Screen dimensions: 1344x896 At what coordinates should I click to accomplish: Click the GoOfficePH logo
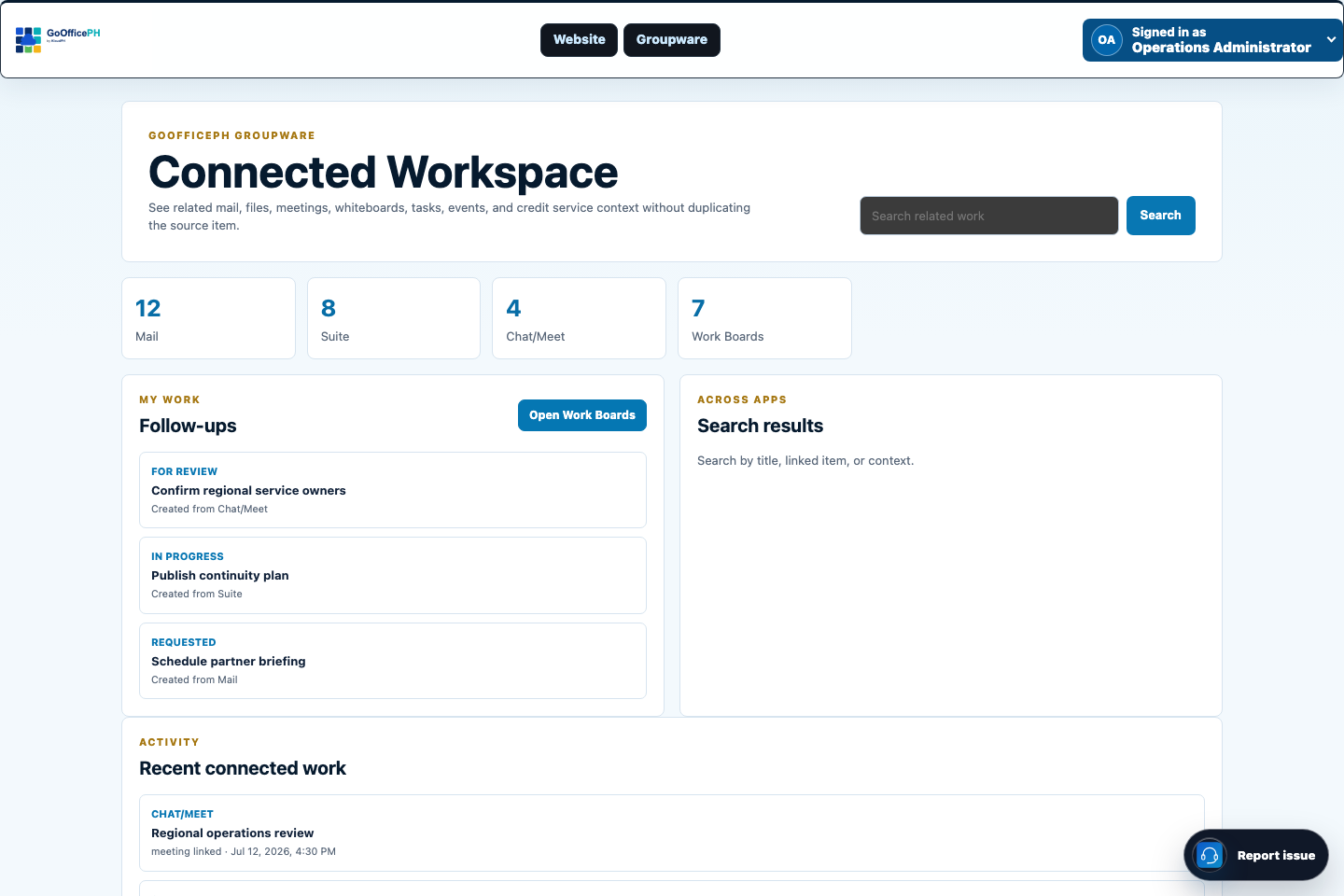pos(58,39)
